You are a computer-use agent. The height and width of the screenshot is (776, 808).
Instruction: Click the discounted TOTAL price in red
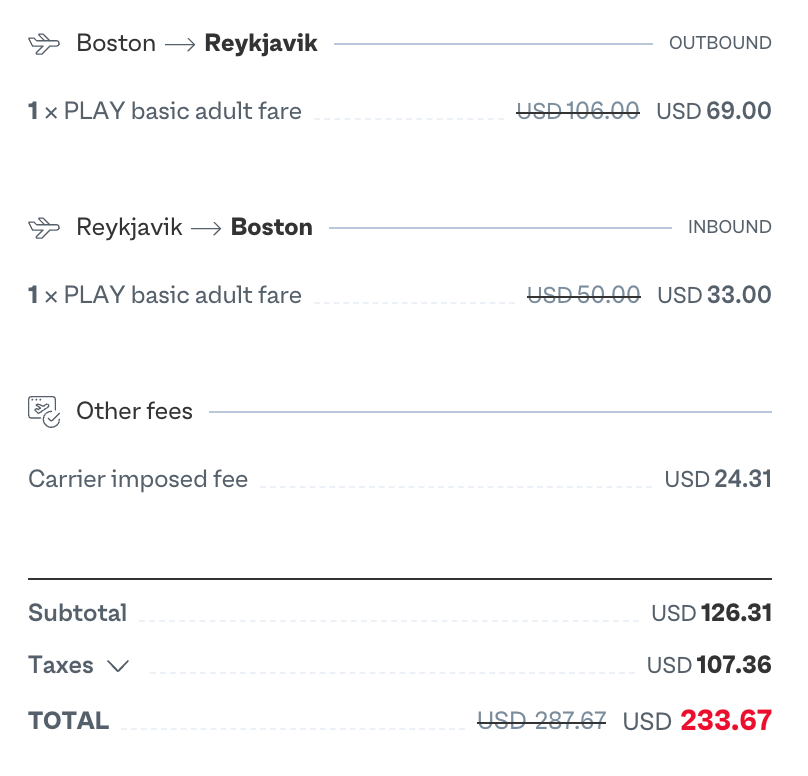(727, 720)
